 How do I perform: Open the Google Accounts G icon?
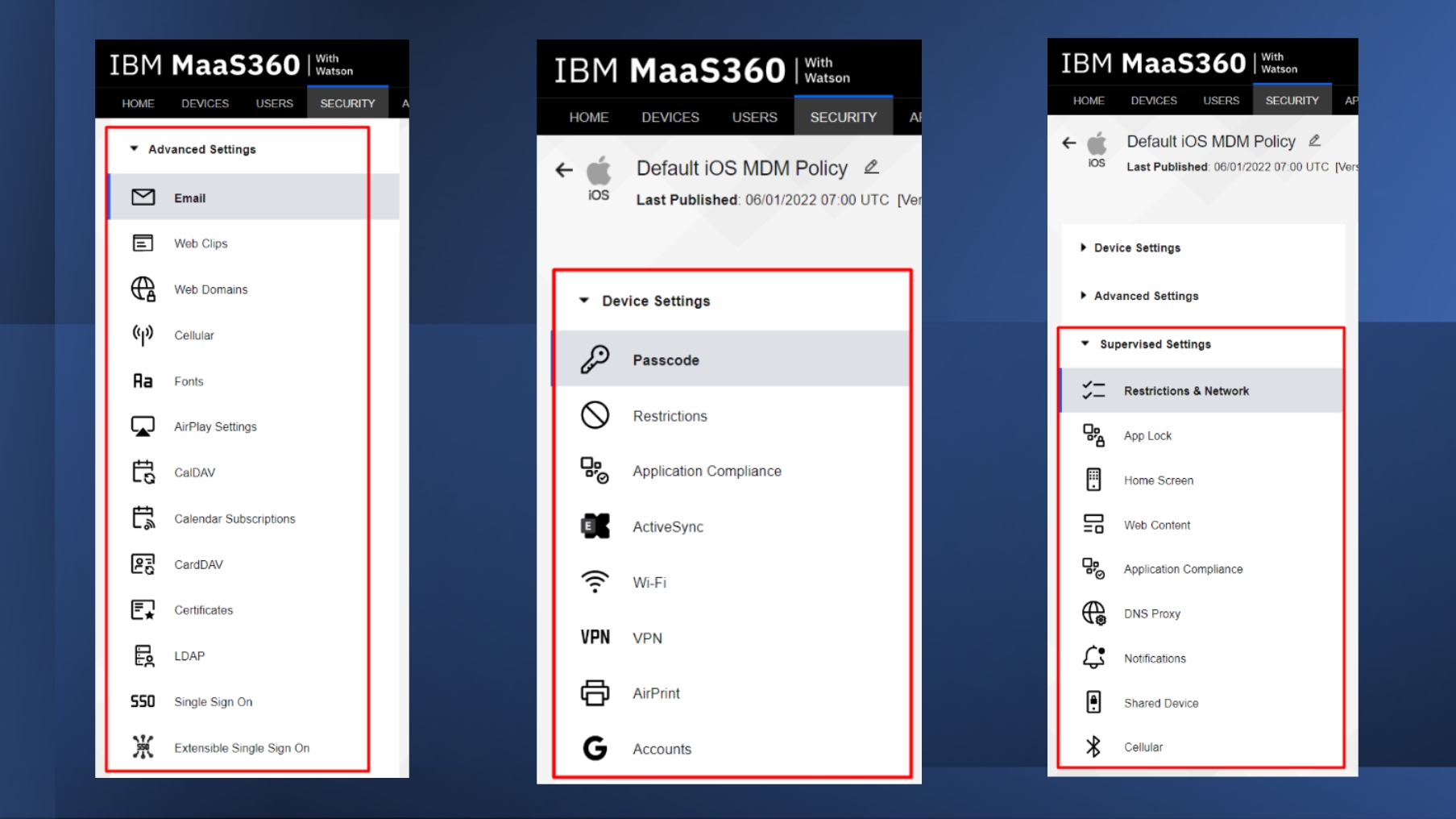pyautogui.click(x=595, y=748)
